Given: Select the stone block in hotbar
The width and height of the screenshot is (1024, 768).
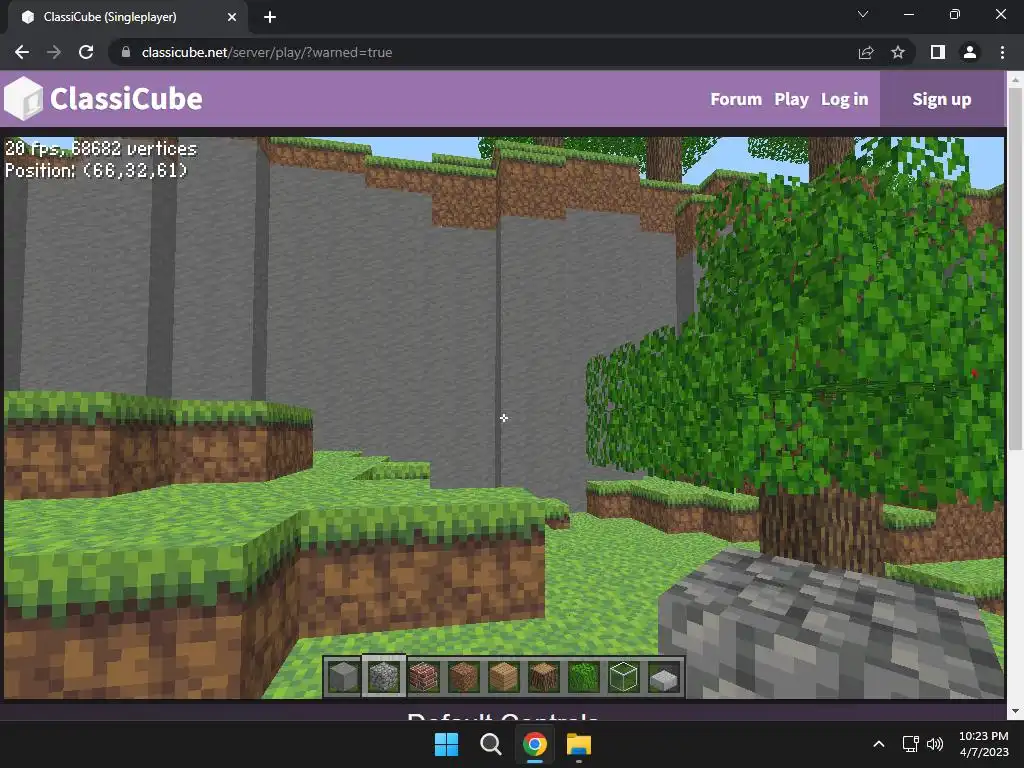Looking at the screenshot, I should [x=344, y=677].
